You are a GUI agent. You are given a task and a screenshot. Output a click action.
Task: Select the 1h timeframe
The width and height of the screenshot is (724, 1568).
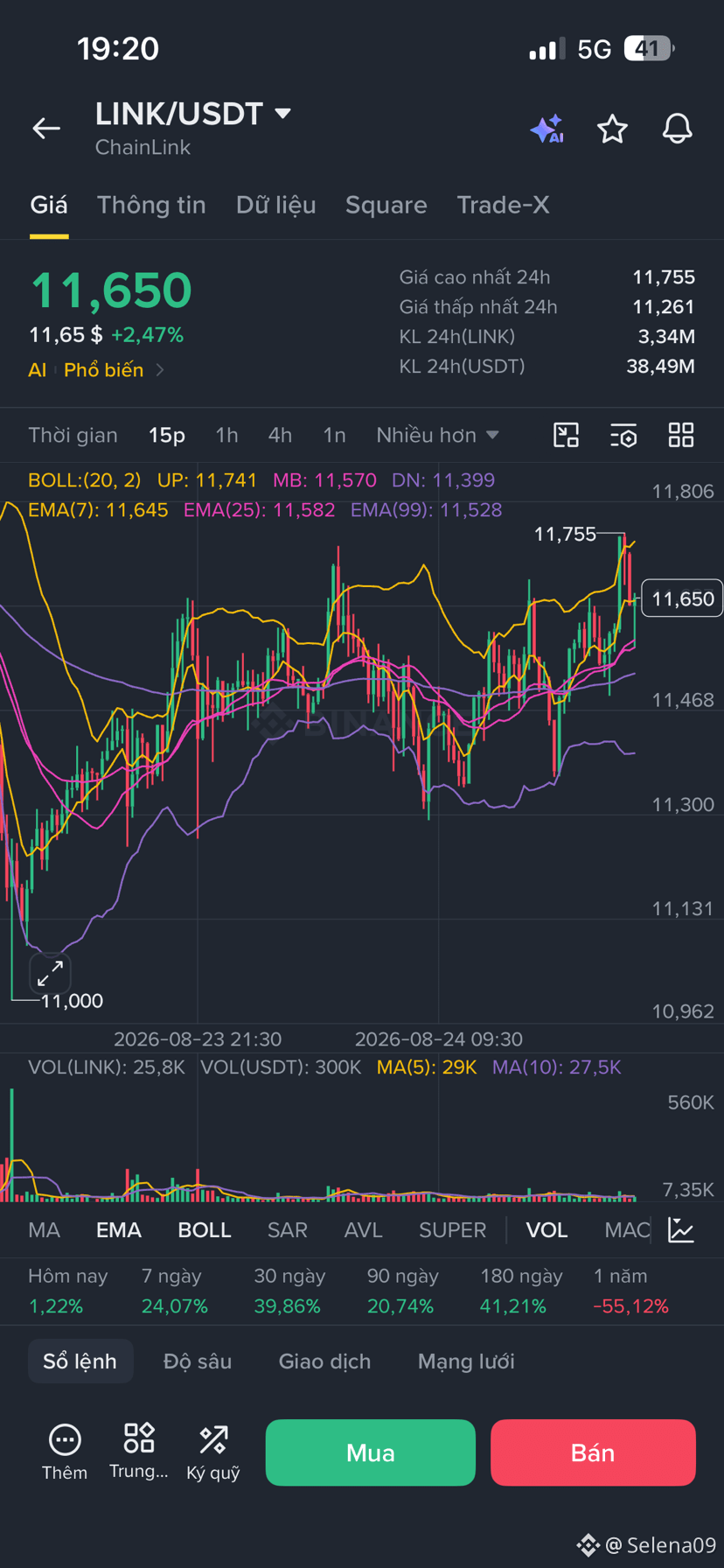click(x=226, y=435)
